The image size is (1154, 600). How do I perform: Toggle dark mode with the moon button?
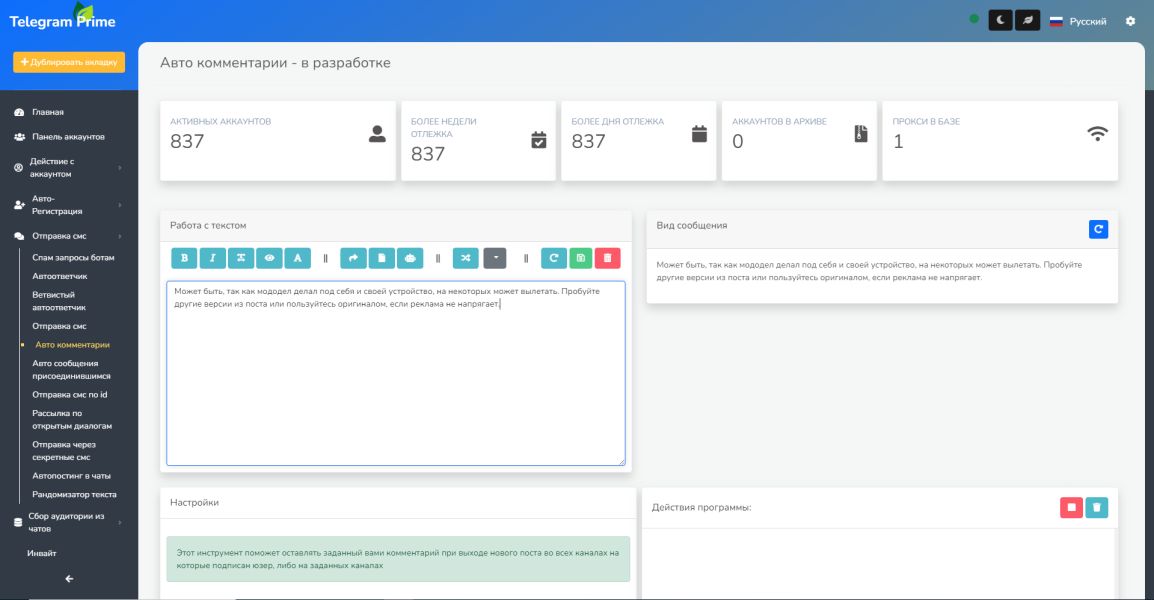[1000, 21]
